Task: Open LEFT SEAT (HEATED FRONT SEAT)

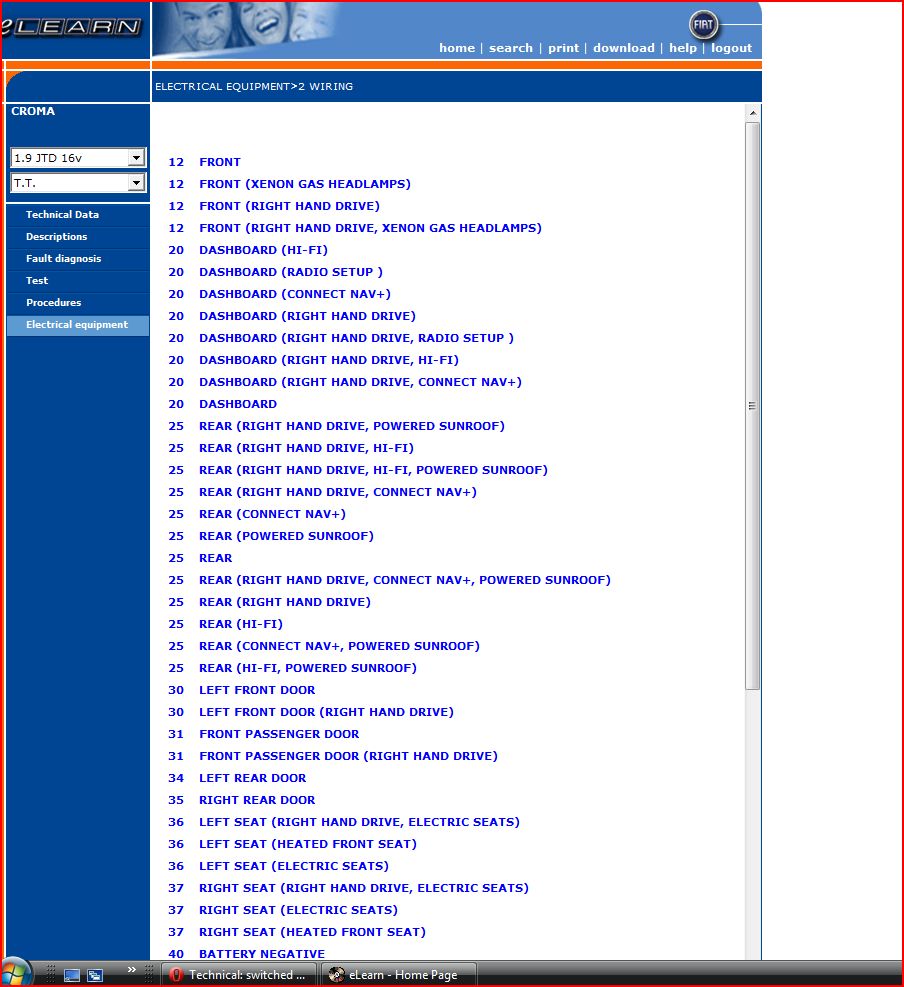Action: [x=308, y=845]
